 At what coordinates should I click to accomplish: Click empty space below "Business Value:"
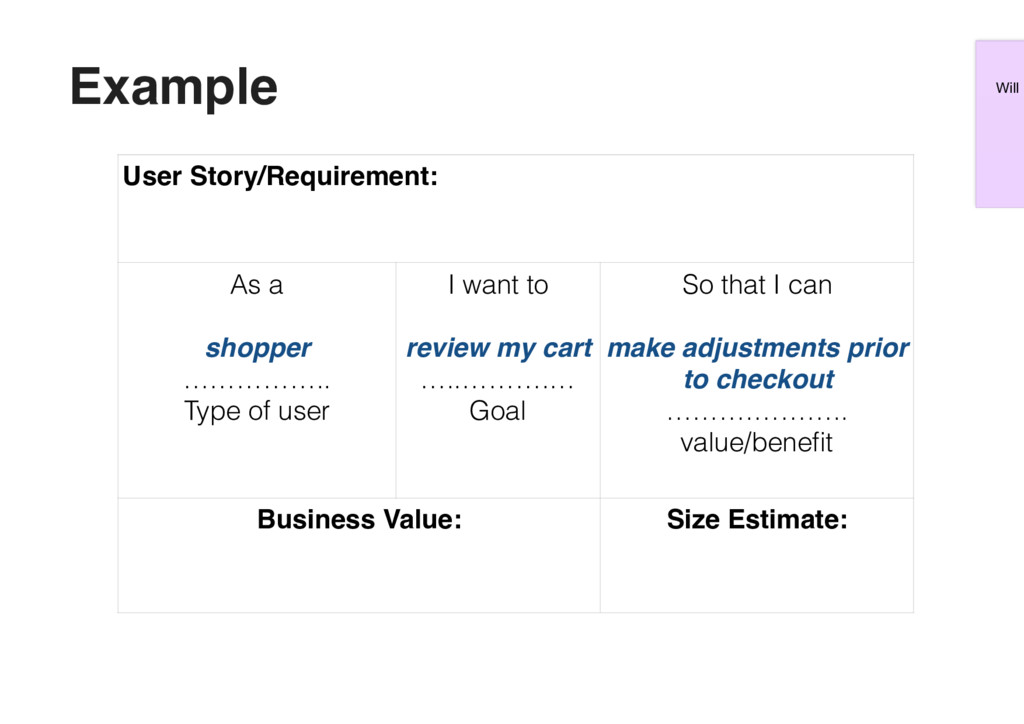click(359, 575)
